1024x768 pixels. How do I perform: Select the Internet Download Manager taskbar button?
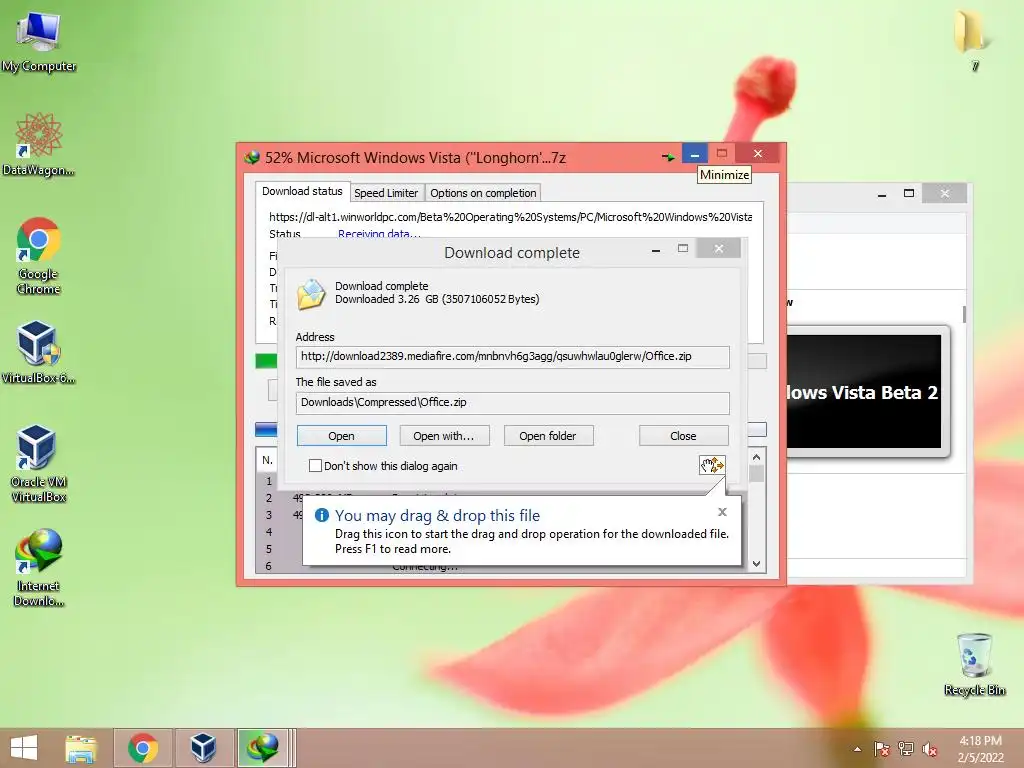pyautogui.click(x=263, y=748)
